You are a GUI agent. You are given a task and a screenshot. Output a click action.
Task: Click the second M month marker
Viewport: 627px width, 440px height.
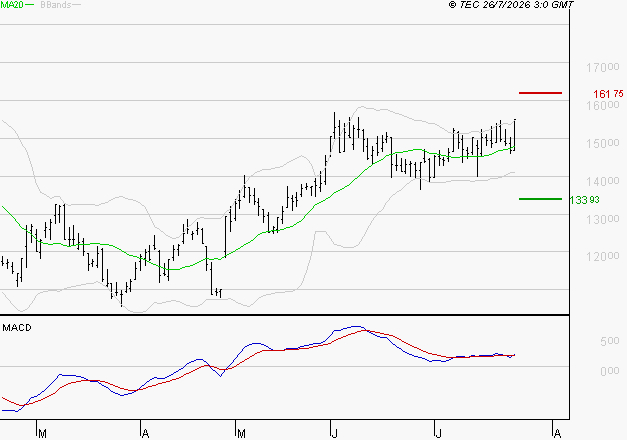tap(241, 434)
